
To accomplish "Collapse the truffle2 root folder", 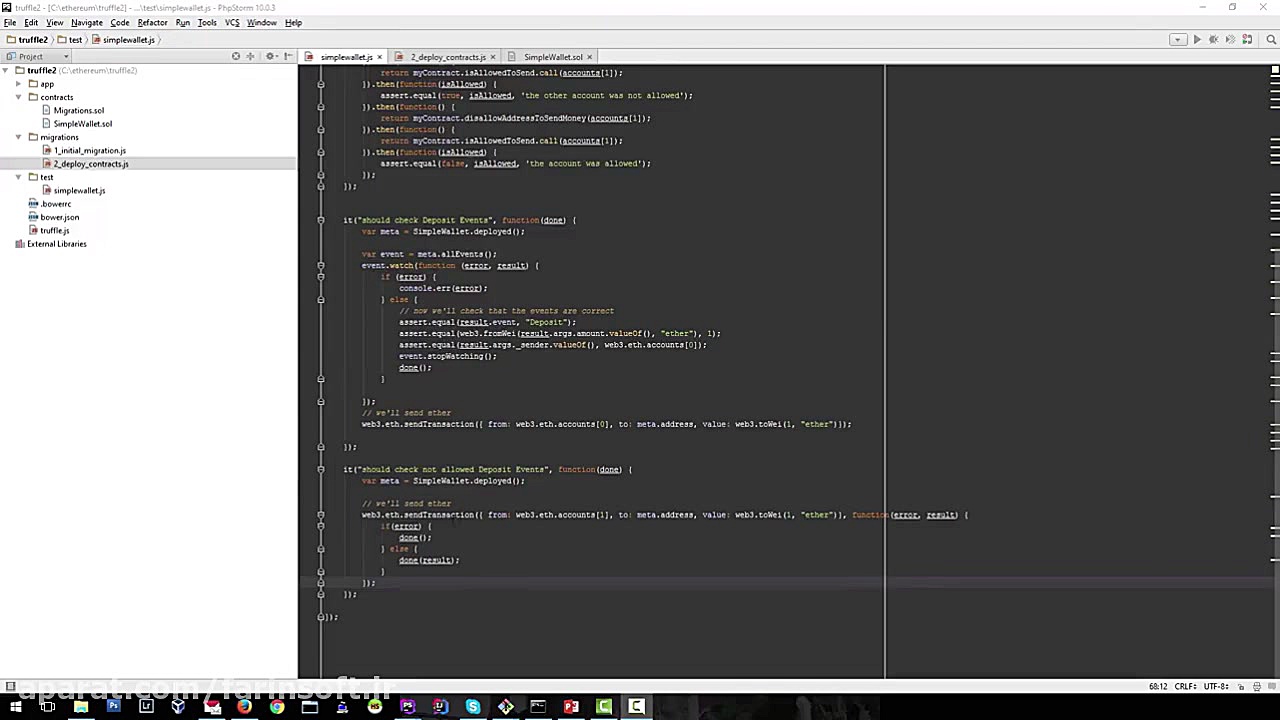I will 5,71.
